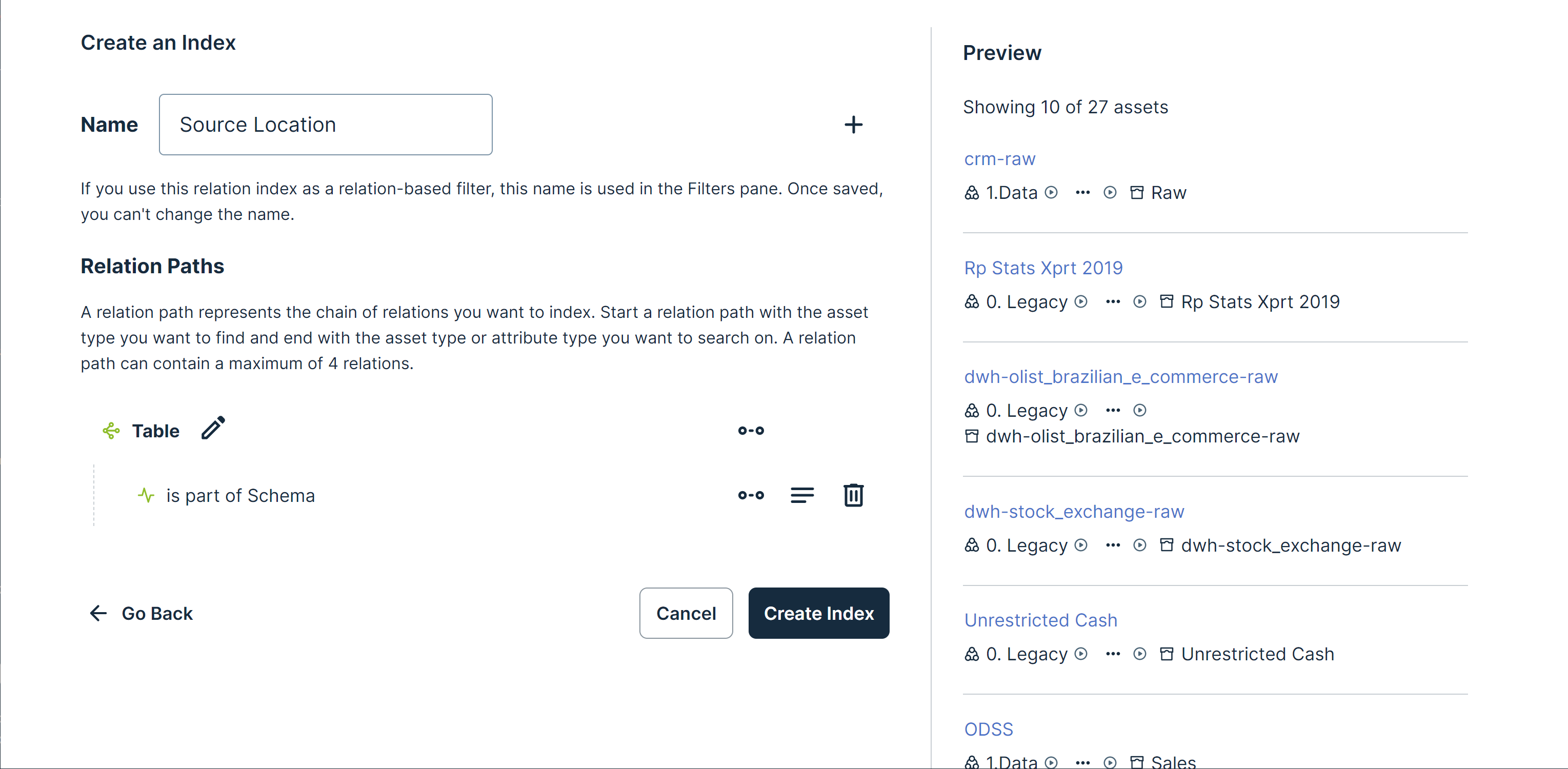Click the Table asset type icon
Image resolution: width=1568 pixels, height=769 pixels.
pyautogui.click(x=111, y=431)
